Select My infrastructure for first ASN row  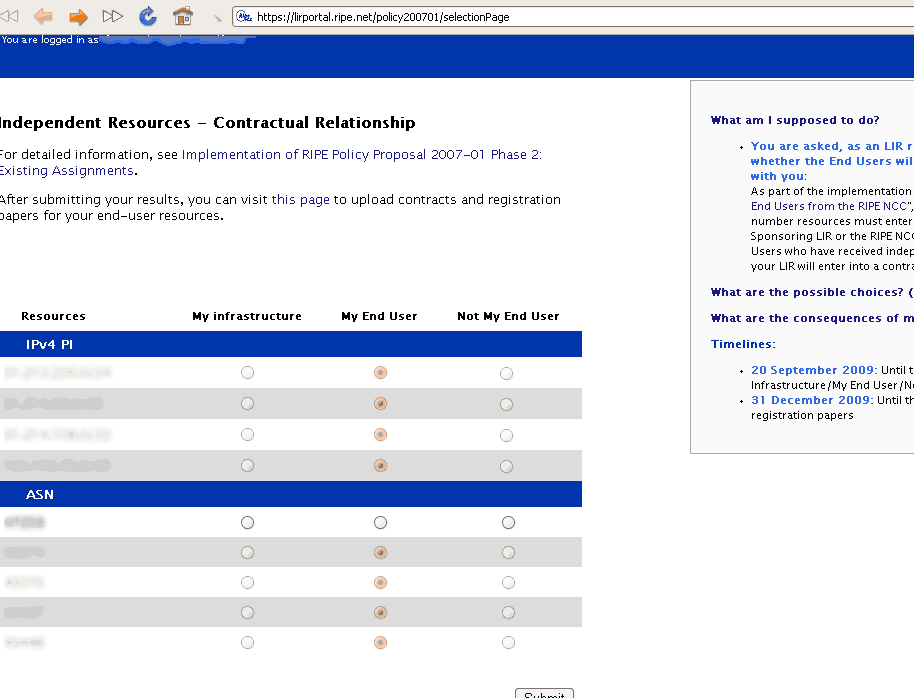[x=248, y=522]
